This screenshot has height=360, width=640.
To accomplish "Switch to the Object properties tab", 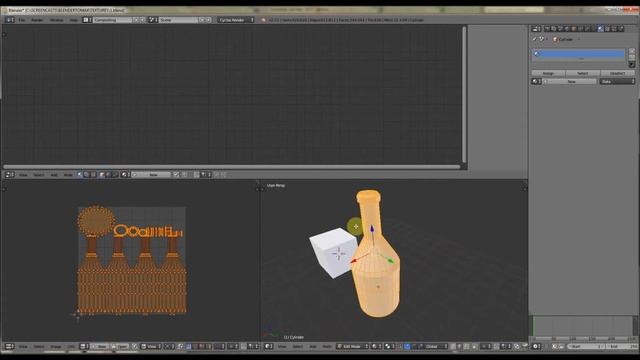I will pos(574,29).
